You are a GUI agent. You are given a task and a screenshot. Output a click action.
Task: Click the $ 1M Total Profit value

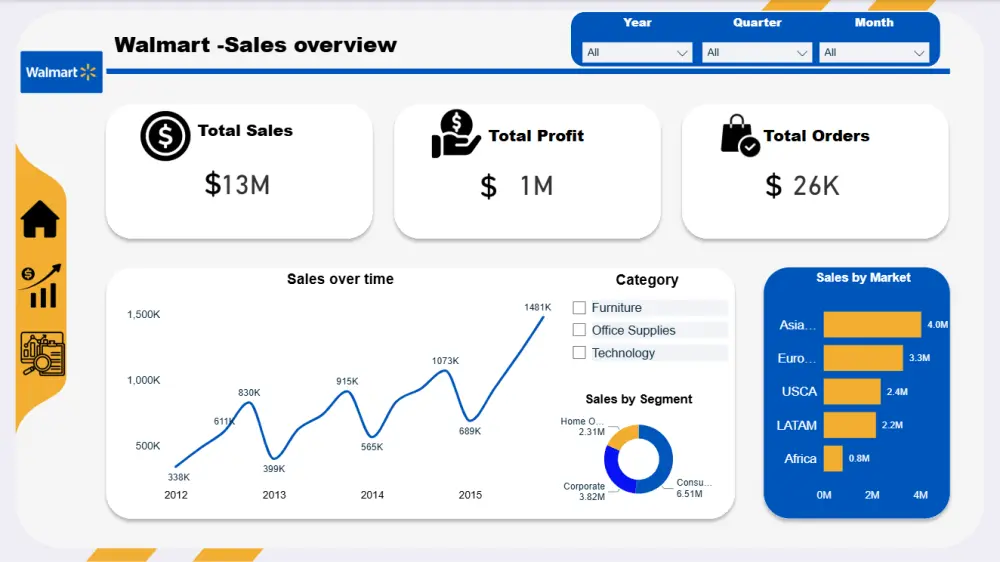517,186
